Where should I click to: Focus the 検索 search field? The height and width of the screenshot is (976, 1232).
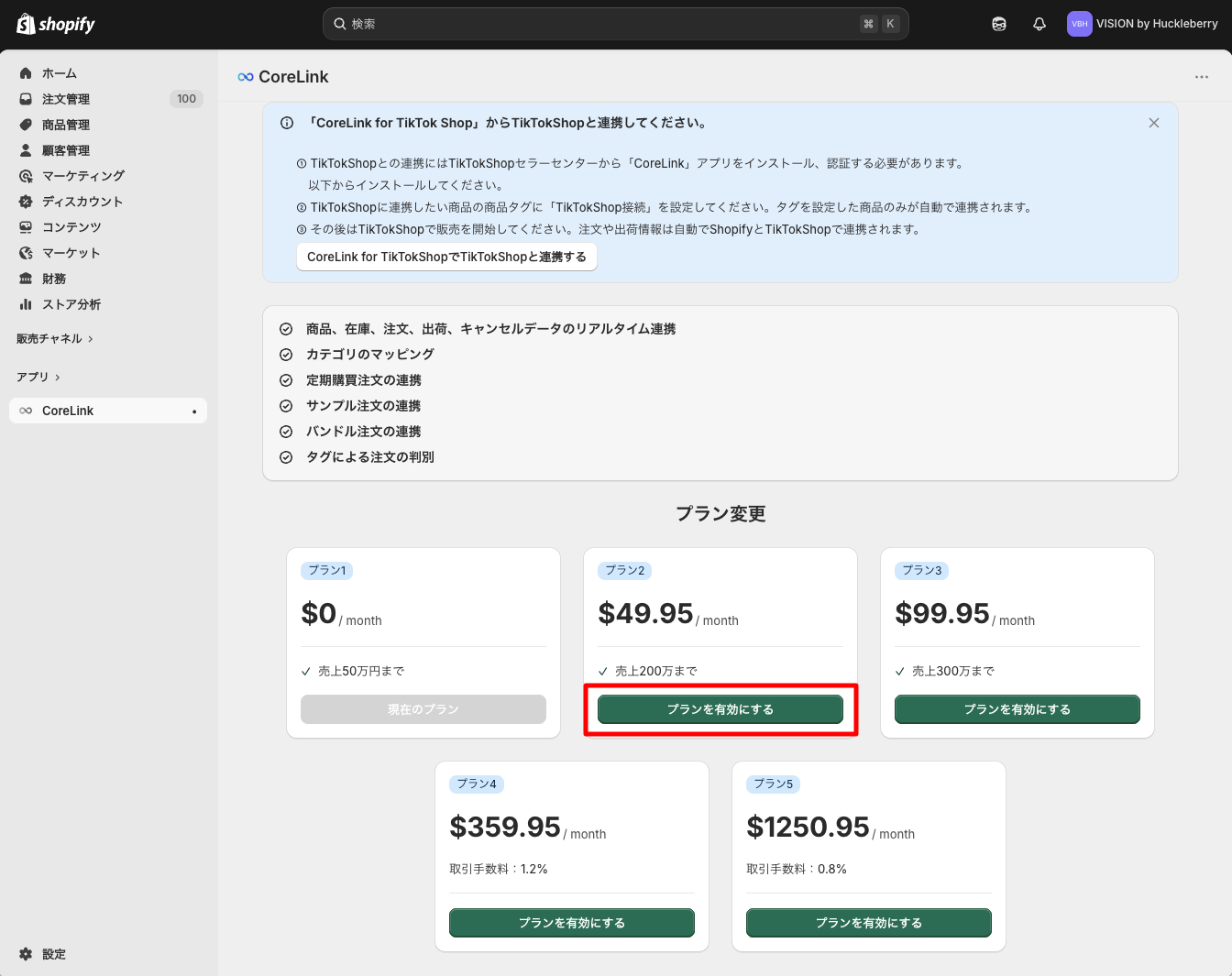pyautogui.click(x=615, y=24)
